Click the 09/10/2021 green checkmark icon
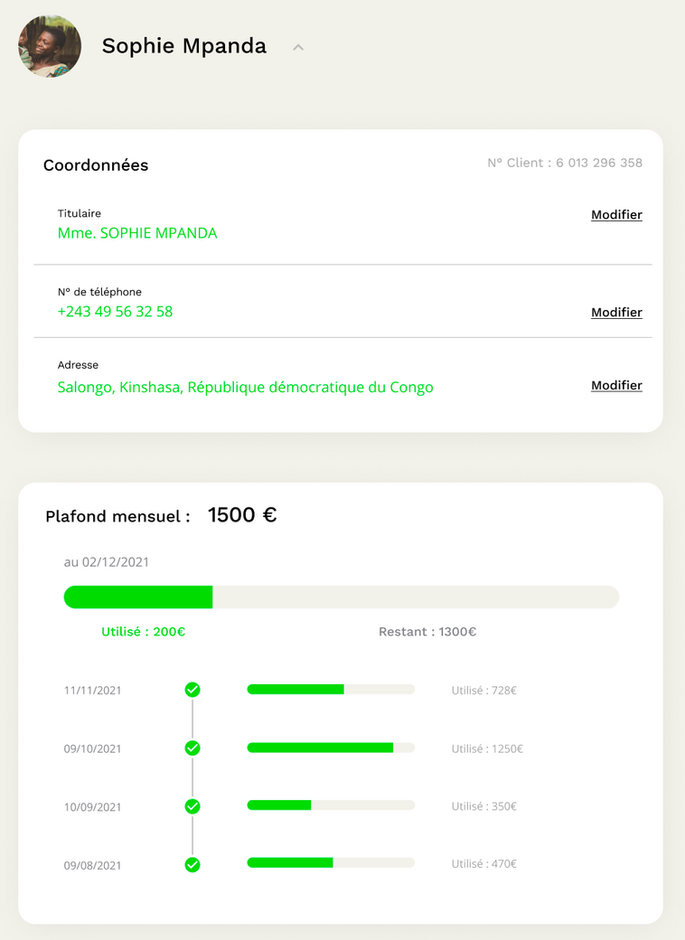The width and height of the screenshot is (685, 940). (x=193, y=748)
